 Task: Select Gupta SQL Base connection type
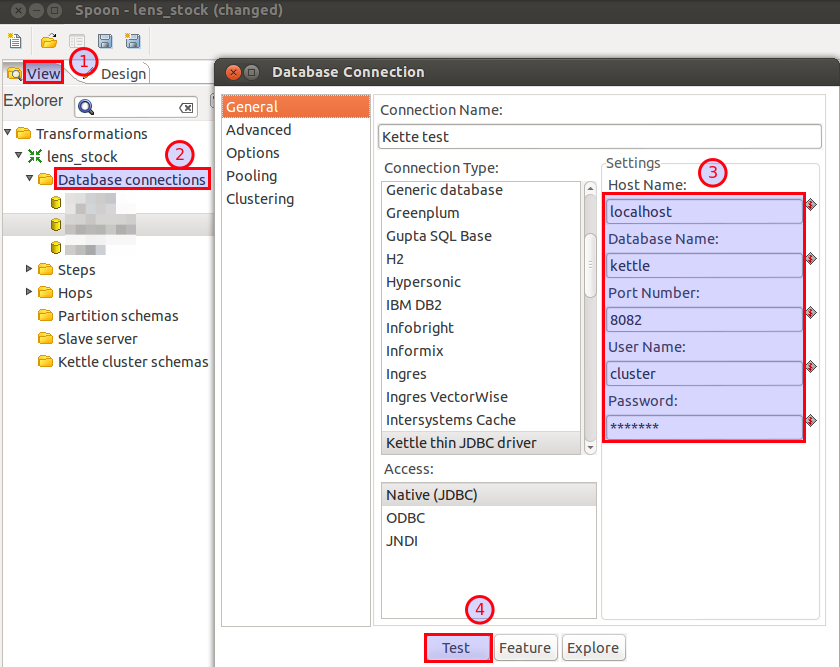[481, 236]
